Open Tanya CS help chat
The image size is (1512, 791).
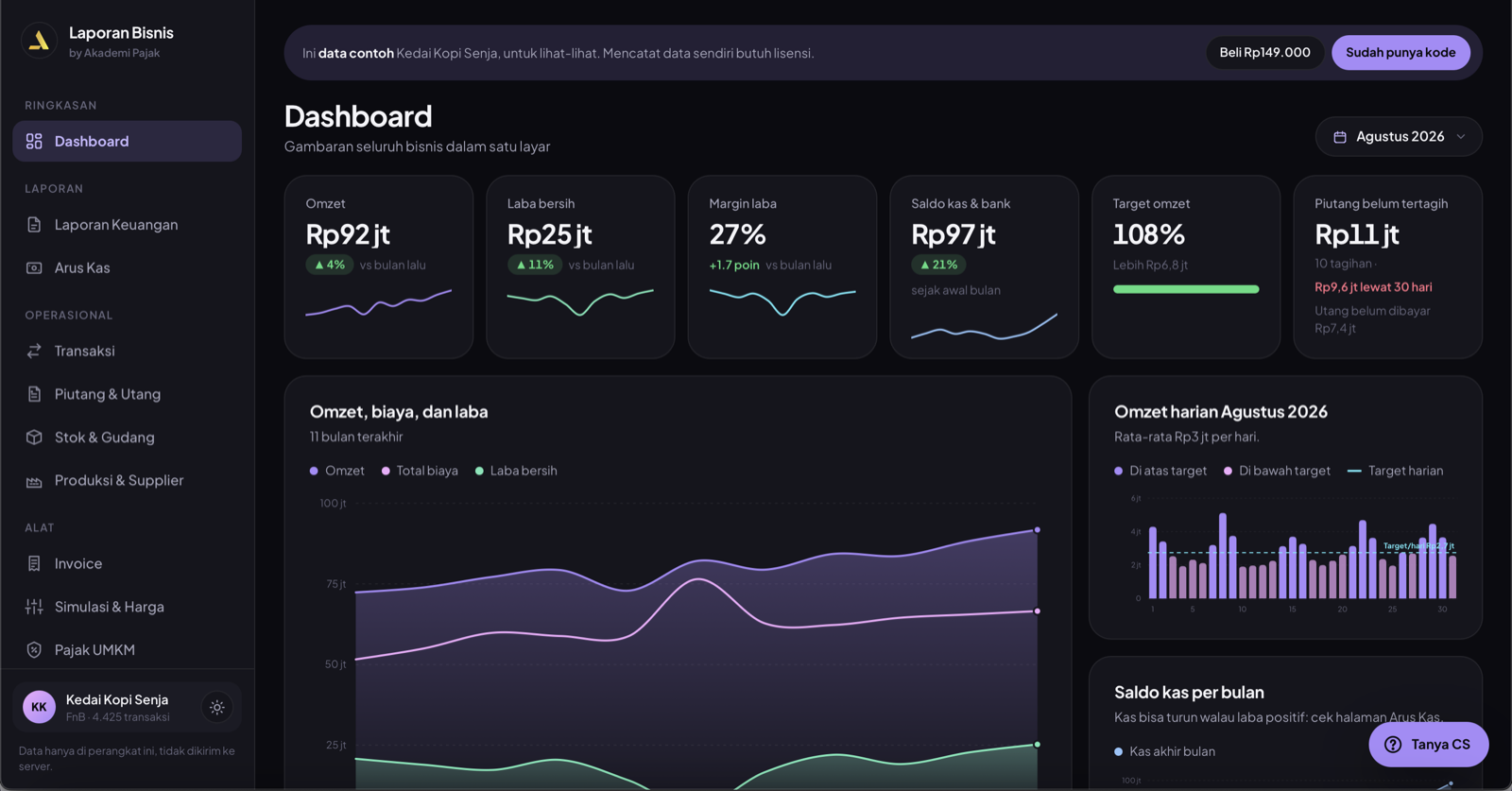click(1429, 745)
